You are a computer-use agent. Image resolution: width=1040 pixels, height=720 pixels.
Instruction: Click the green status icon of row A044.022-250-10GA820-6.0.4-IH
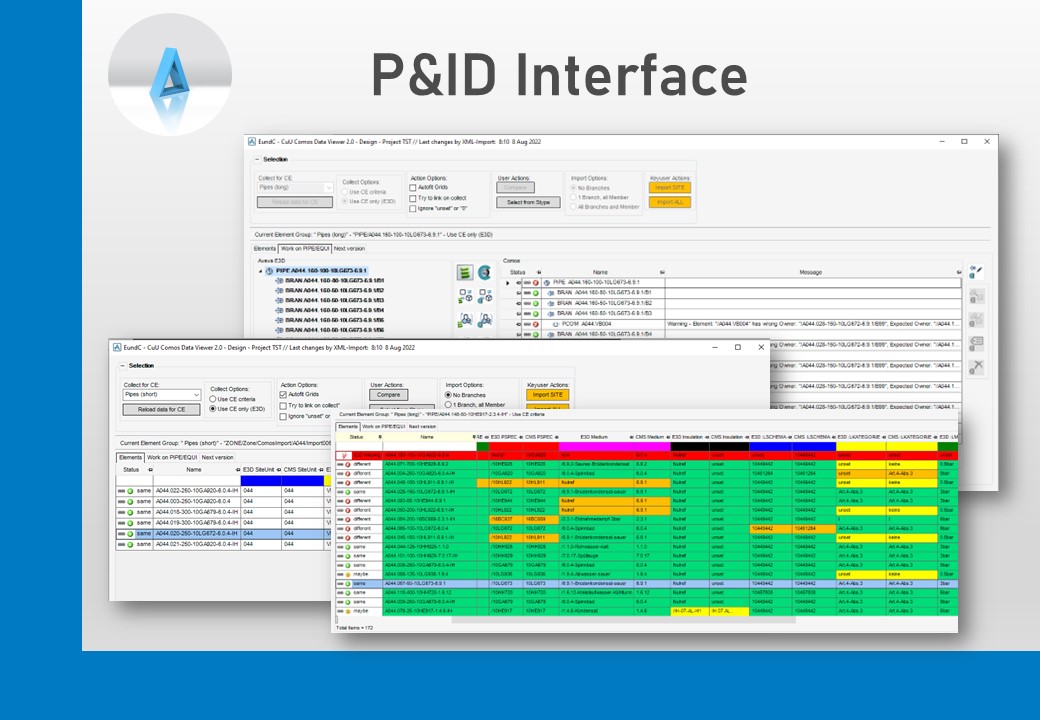(129, 491)
